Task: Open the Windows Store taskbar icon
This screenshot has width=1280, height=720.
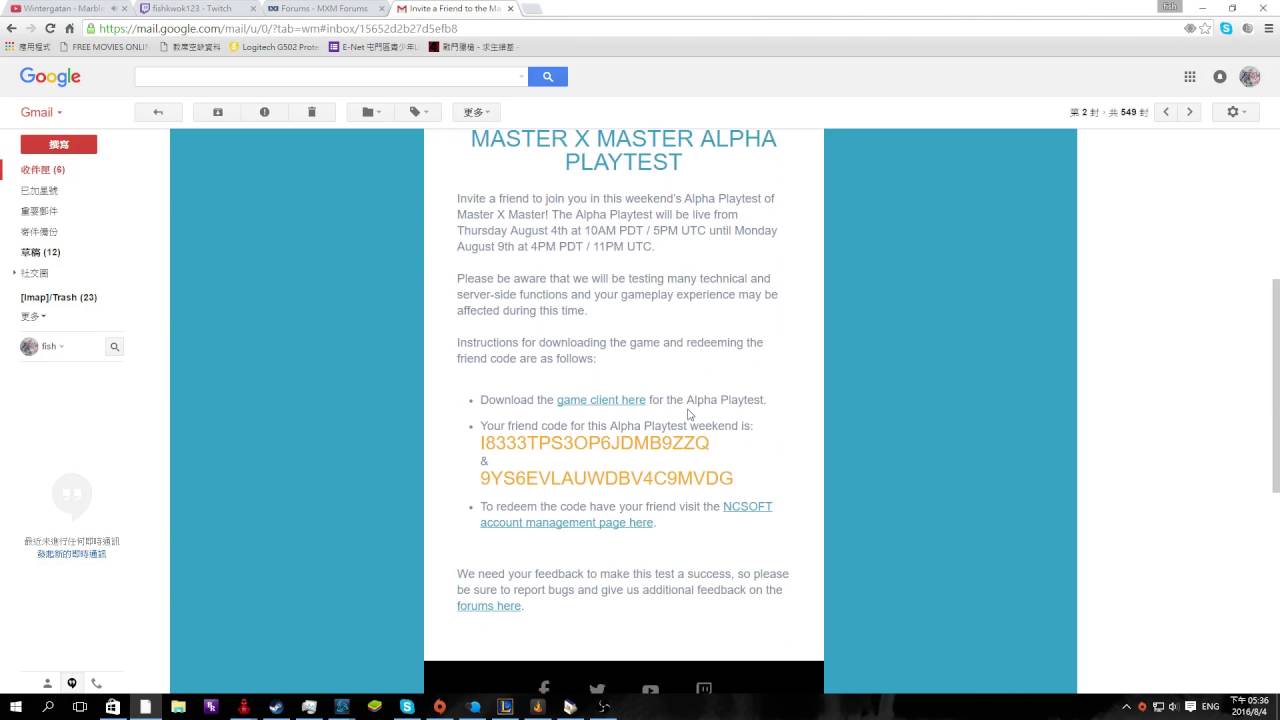Action: coord(113,707)
